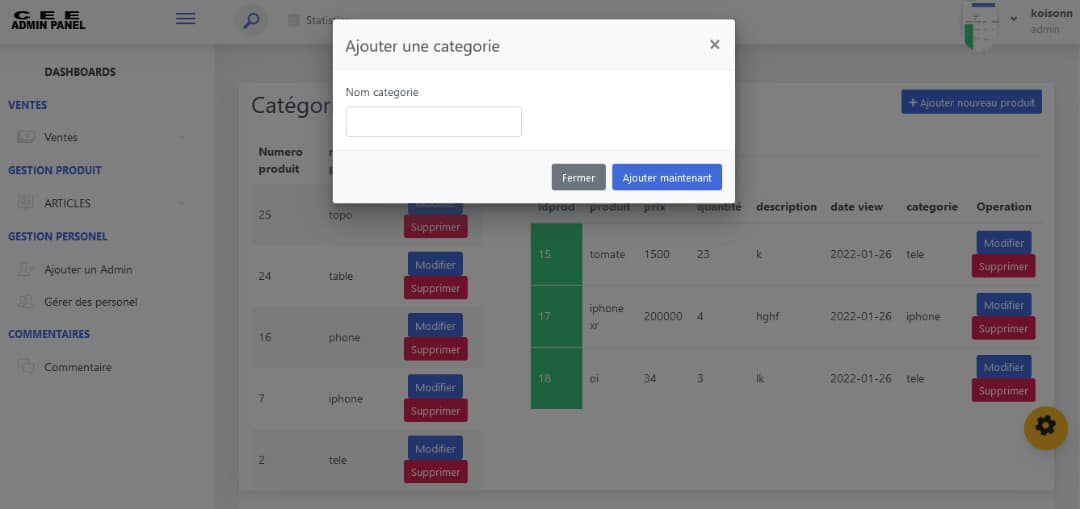Click Ajouter maintenant to add category
The height and width of the screenshot is (509, 1080).
[666, 177]
